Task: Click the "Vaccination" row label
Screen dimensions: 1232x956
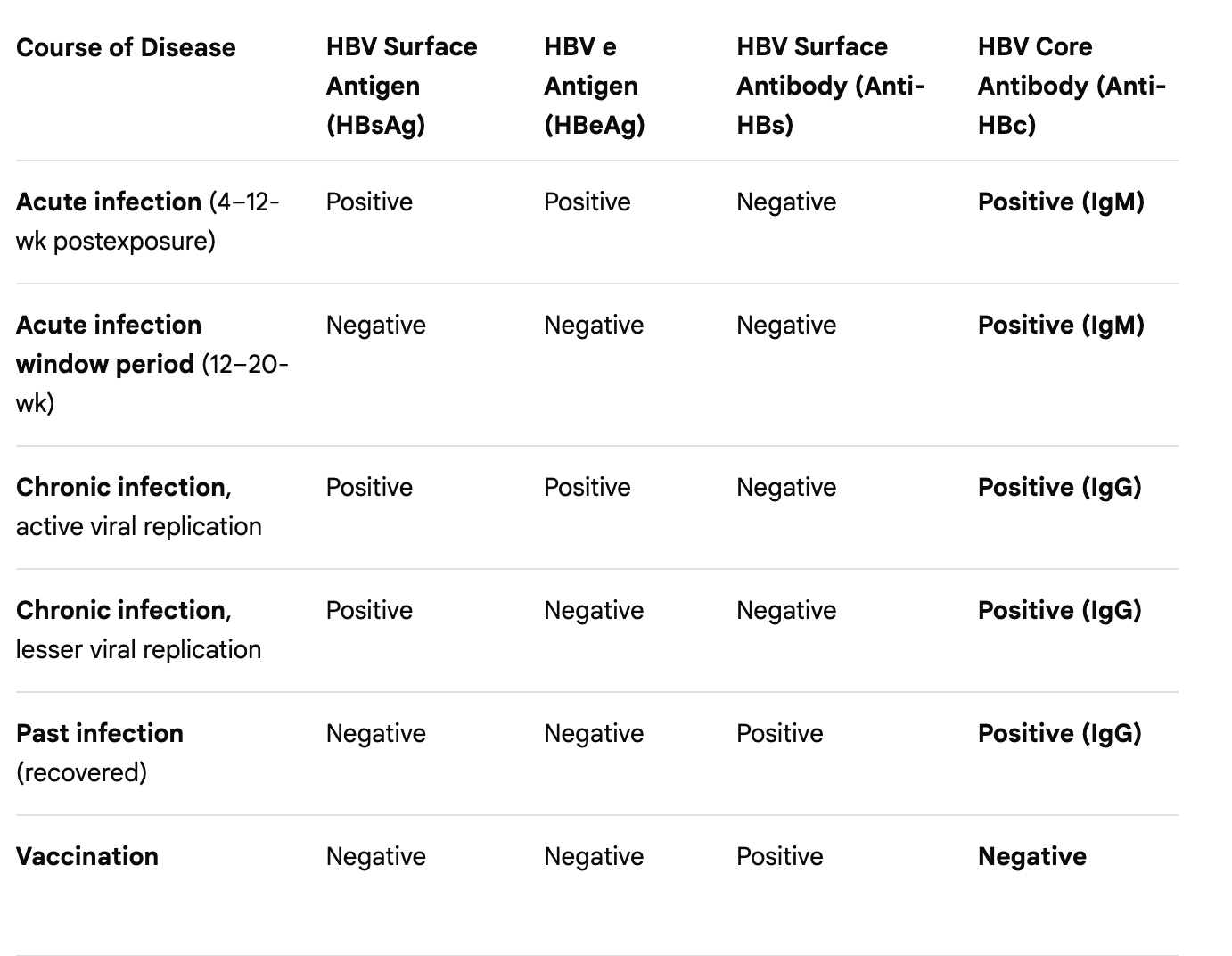Action: (87, 856)
